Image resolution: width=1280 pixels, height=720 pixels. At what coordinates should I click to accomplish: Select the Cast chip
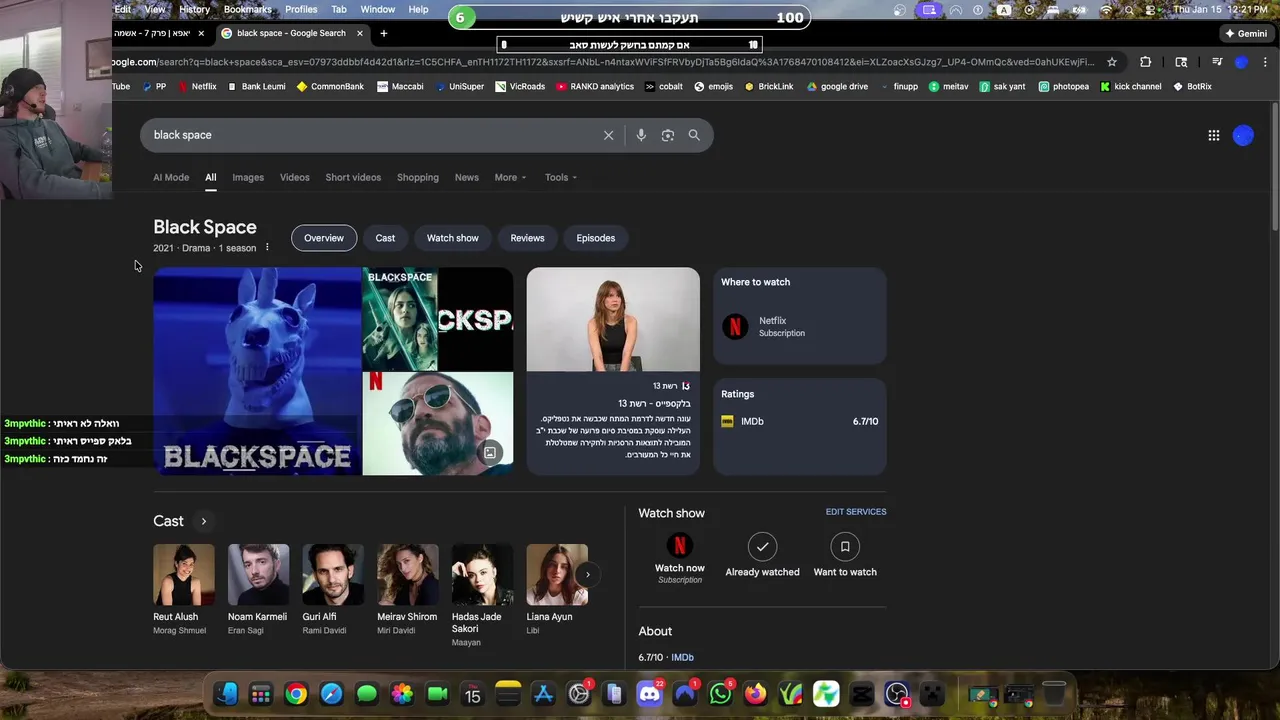pyautogui.click(x=385, y=238)
